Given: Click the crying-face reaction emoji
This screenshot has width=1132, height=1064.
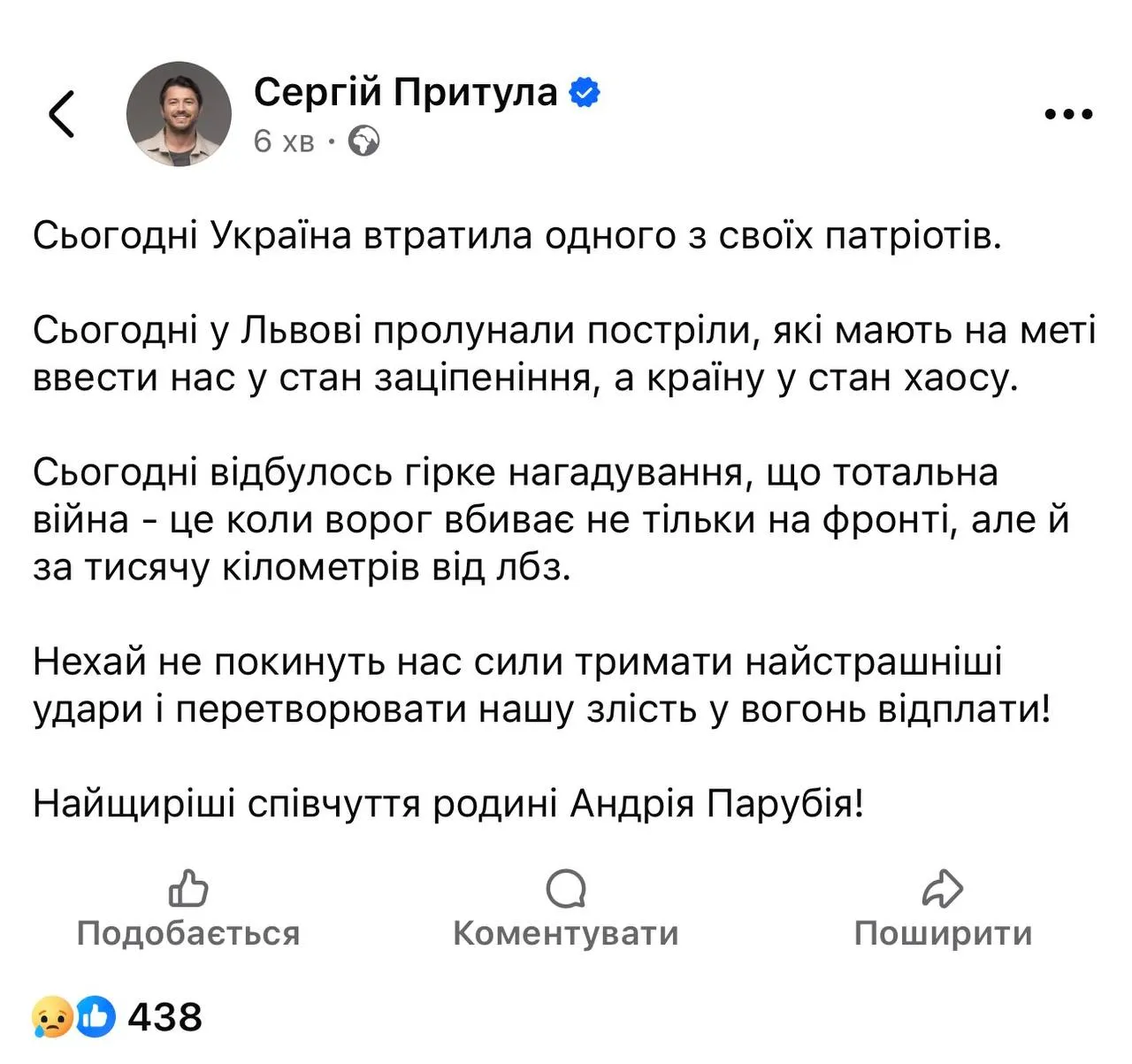Looking at the screenshot, I should (50, 1017).
